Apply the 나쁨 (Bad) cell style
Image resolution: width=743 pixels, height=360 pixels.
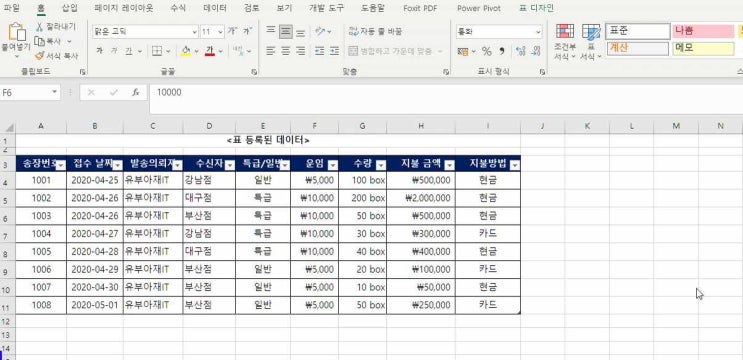click(703, 31)
